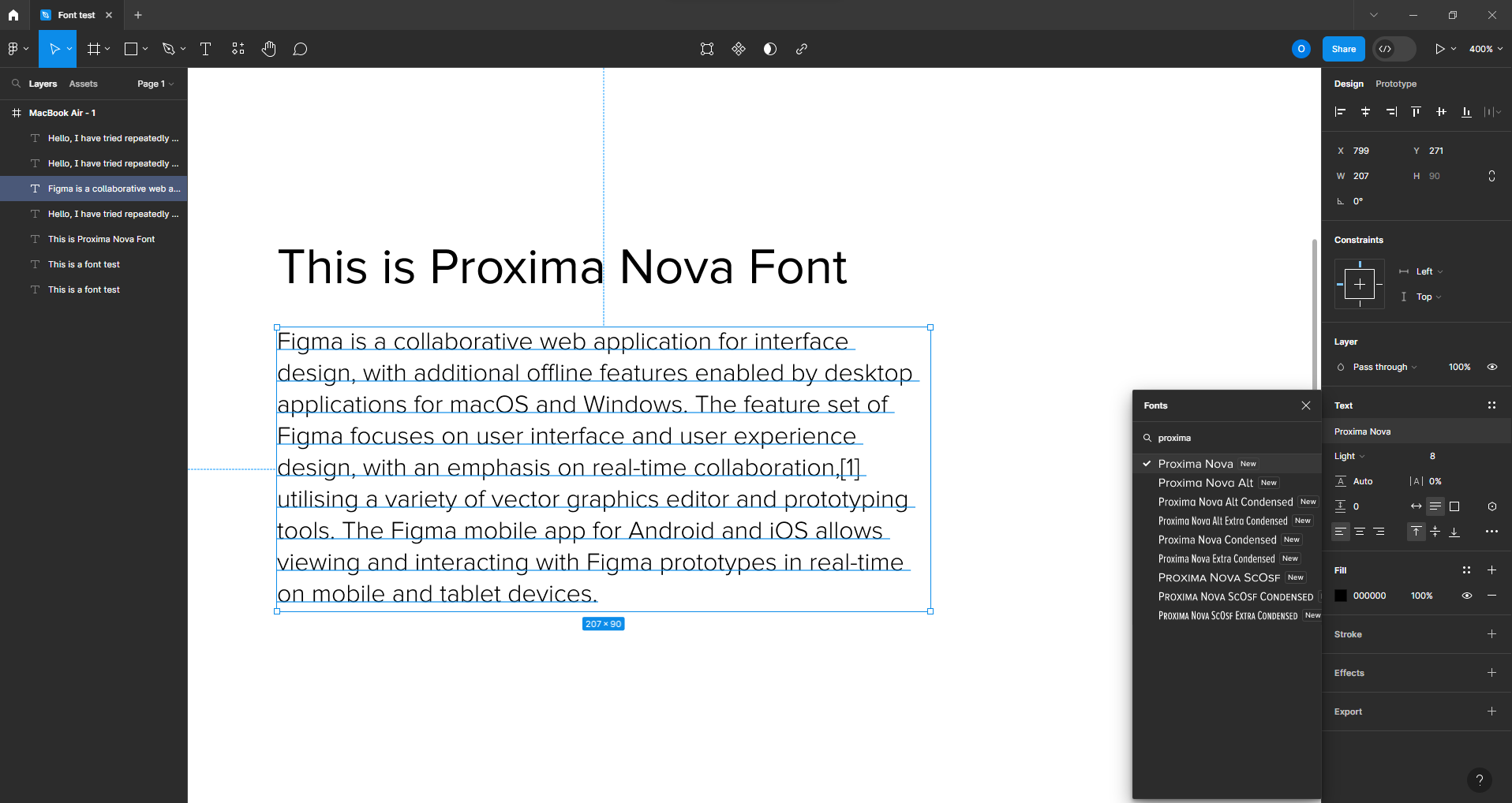Image resolution: width=1512 pixels, height=803 pixels.
Task: Set text align left
Action: point(1341,532)
